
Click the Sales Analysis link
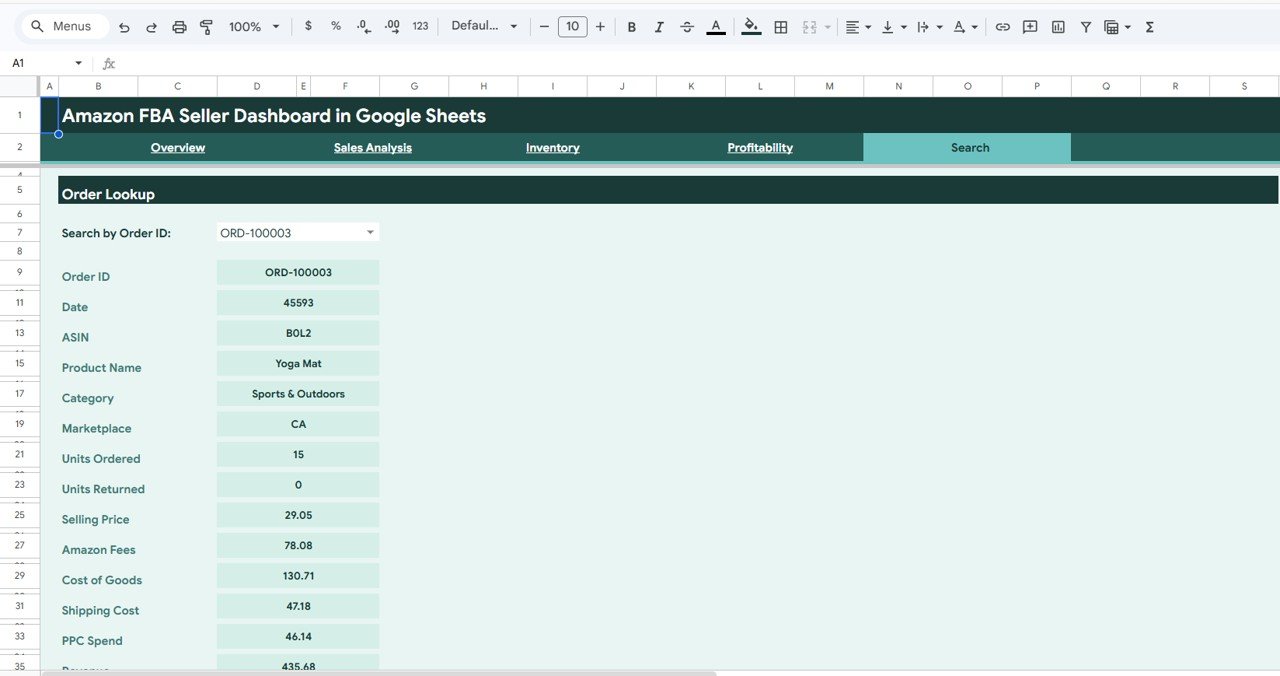tap(373, 147)
